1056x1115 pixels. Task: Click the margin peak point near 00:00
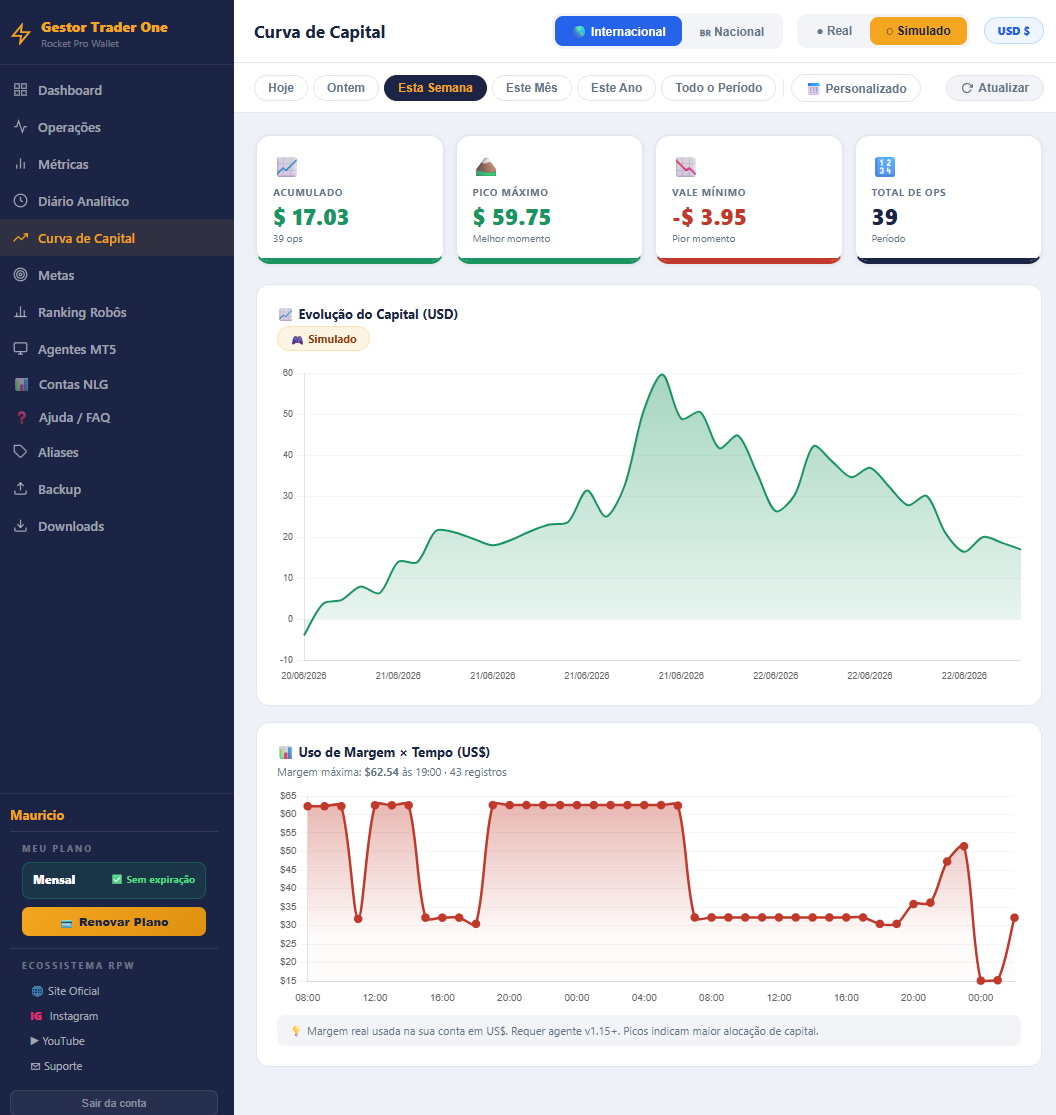(964, 846)
